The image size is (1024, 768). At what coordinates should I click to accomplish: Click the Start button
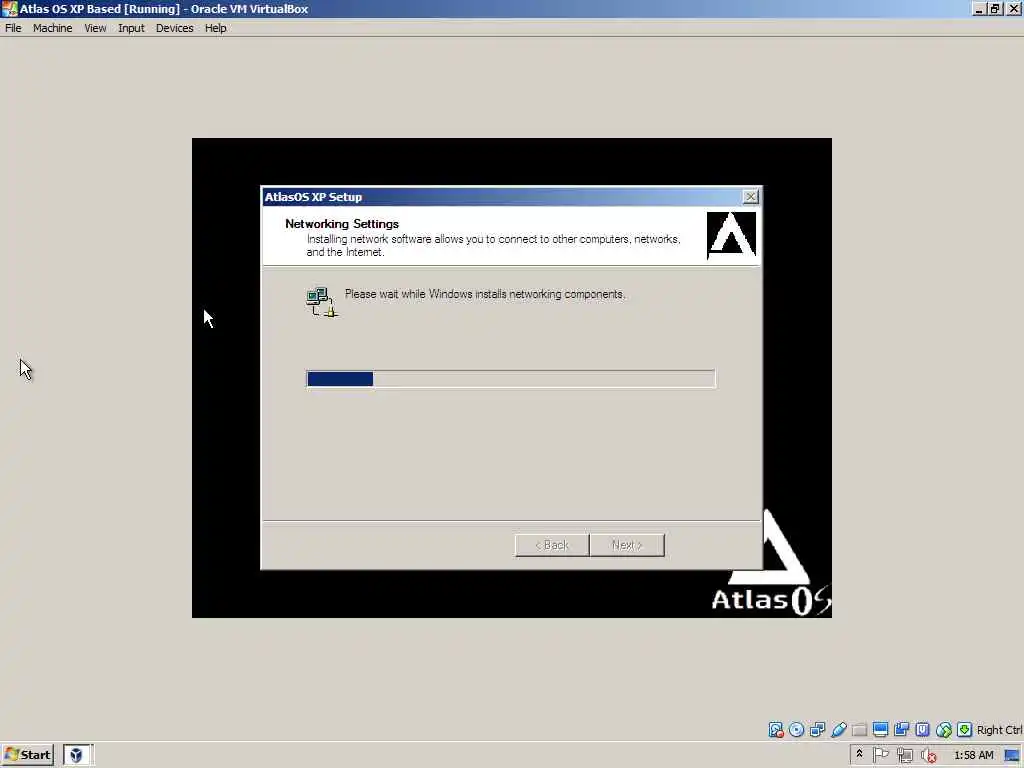[x=27, y=755]
